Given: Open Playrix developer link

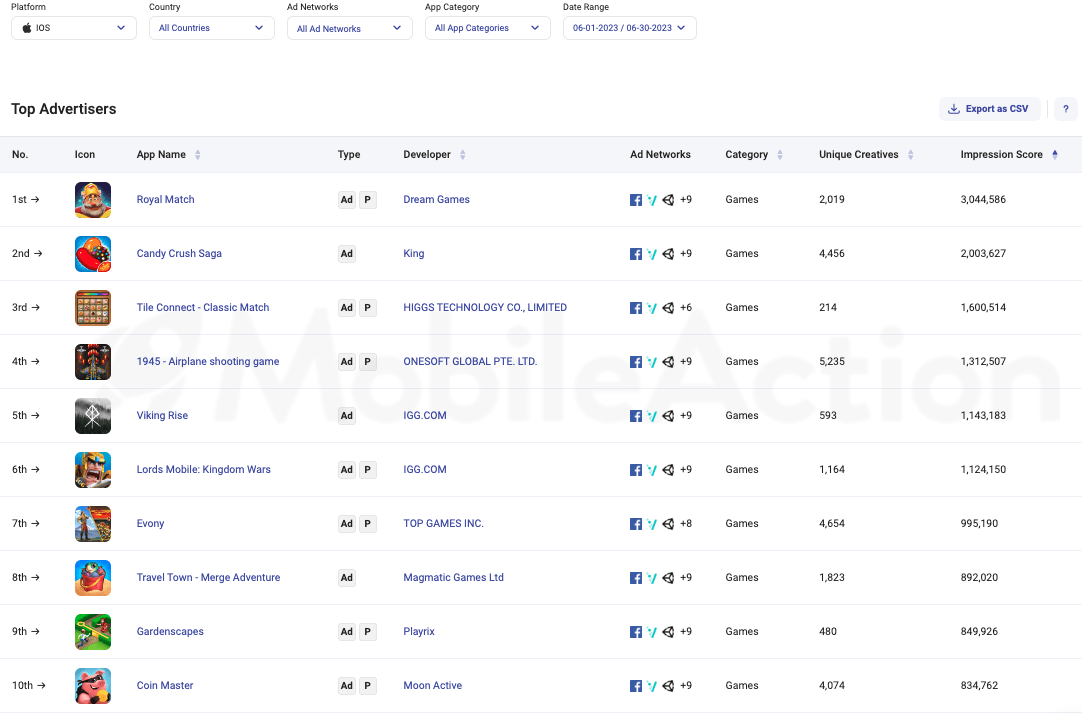Looking at the screenshot, I should [419, 631].
